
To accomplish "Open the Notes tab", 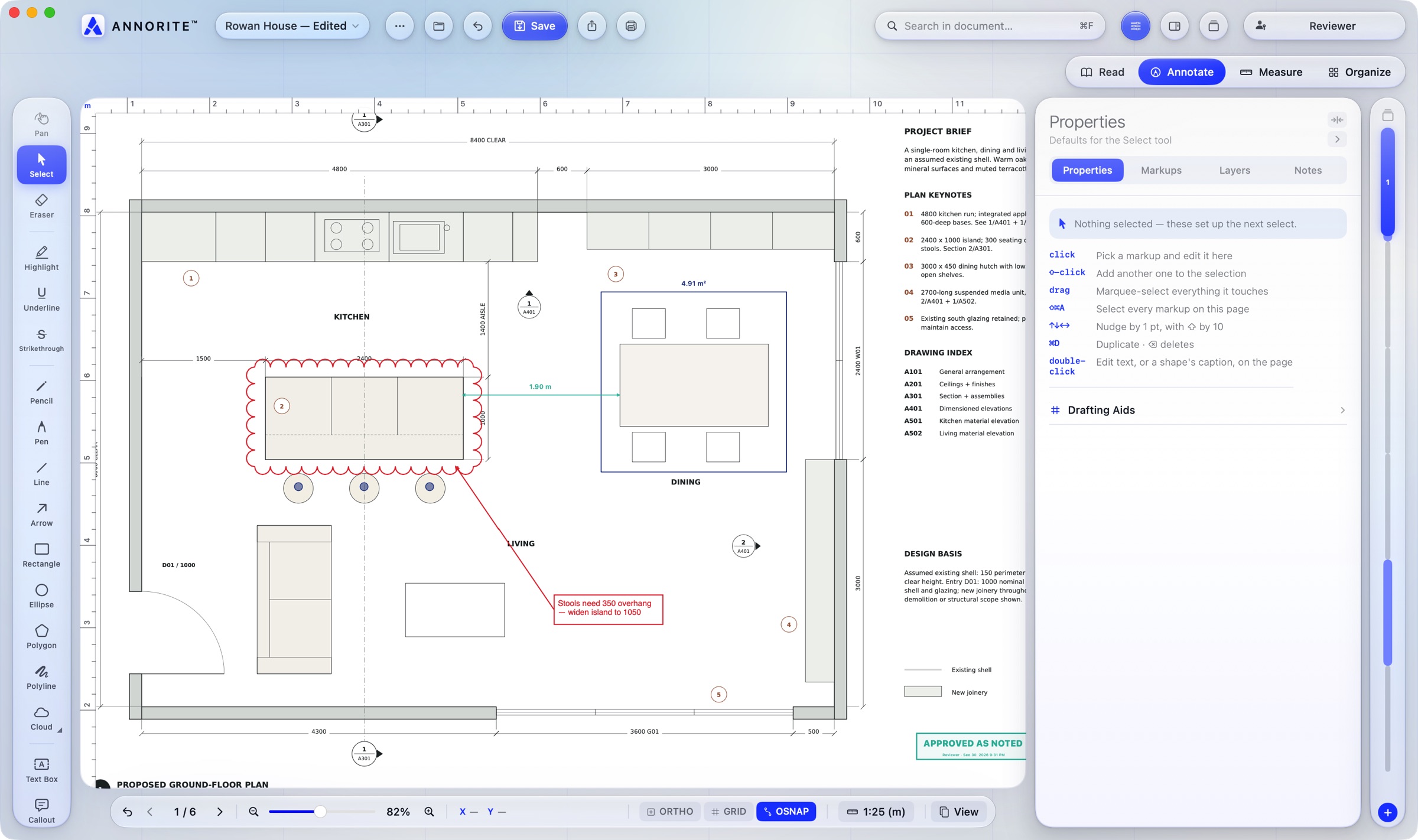I will point(1308,170).
